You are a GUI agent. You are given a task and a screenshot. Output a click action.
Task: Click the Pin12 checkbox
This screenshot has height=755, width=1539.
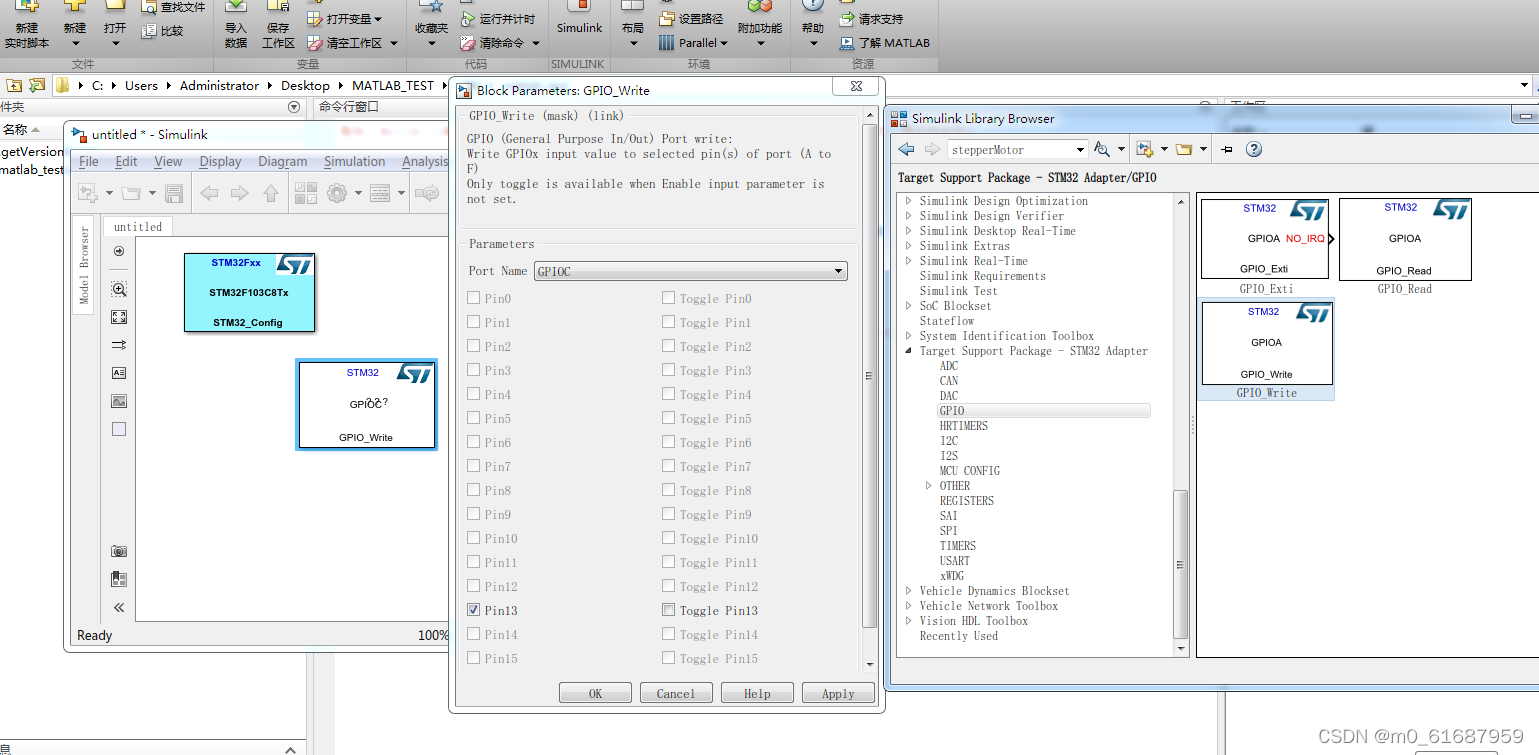pyautogui.click(x=474, y=586)
